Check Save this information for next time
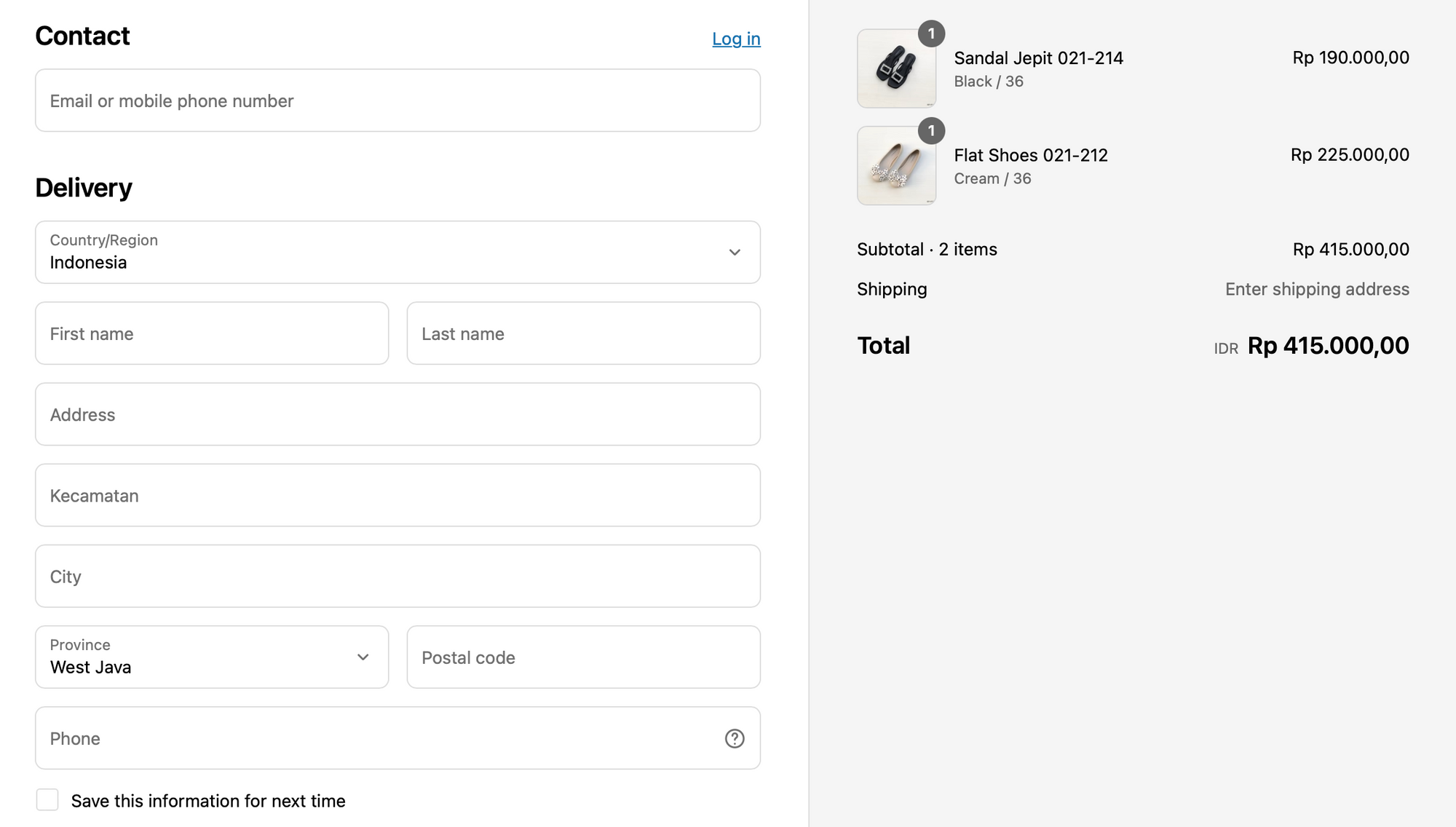Image resolution: width=1456 pixels, height=827 pixels. click(x=47, y=800)
